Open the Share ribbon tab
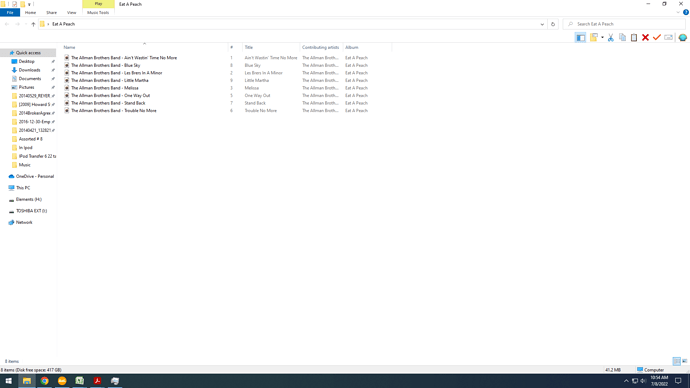Viewport: 690px width, 388px height. click(51, 13)
